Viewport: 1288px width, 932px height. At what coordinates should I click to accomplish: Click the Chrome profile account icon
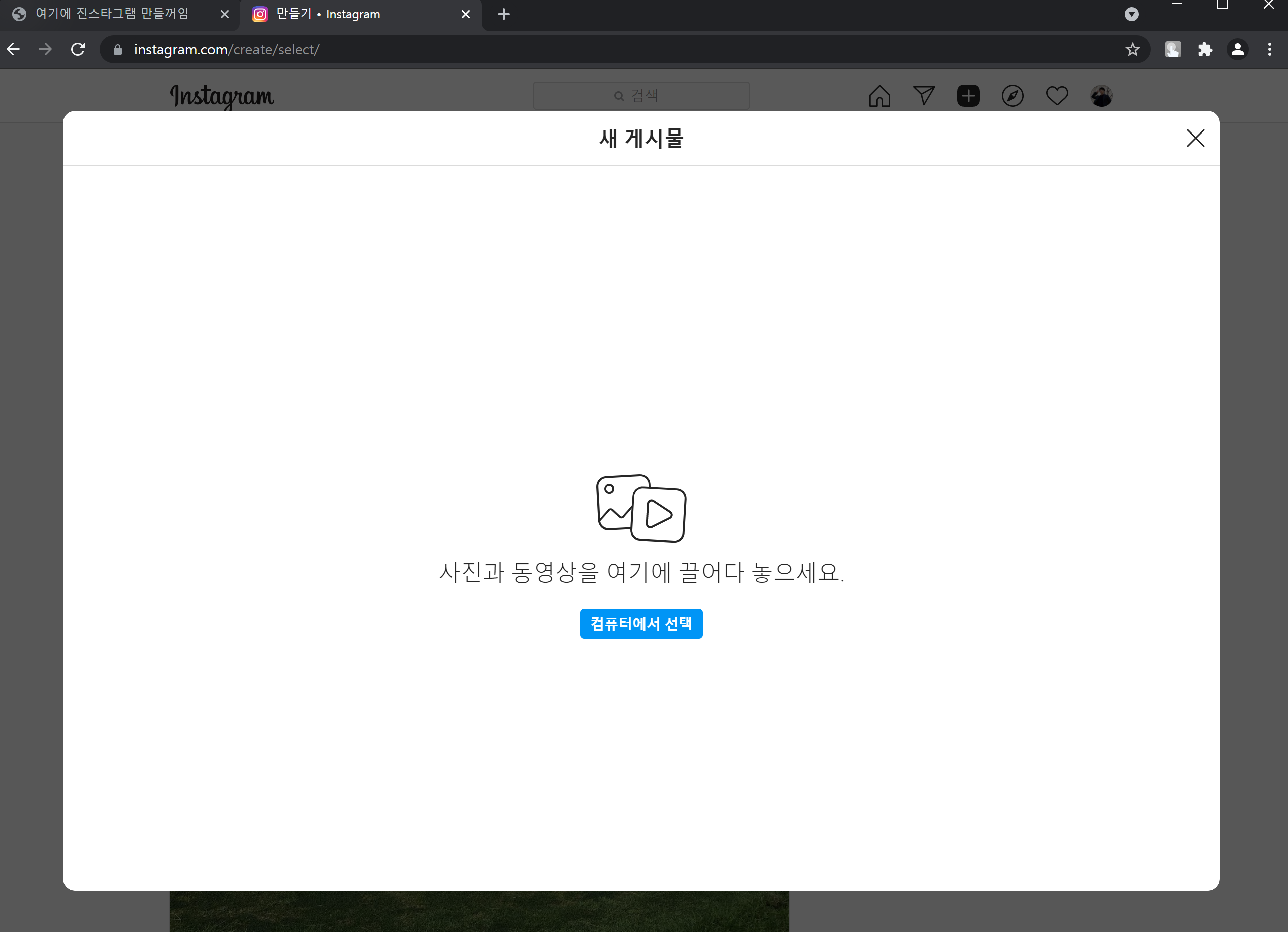click(1238, 50)
